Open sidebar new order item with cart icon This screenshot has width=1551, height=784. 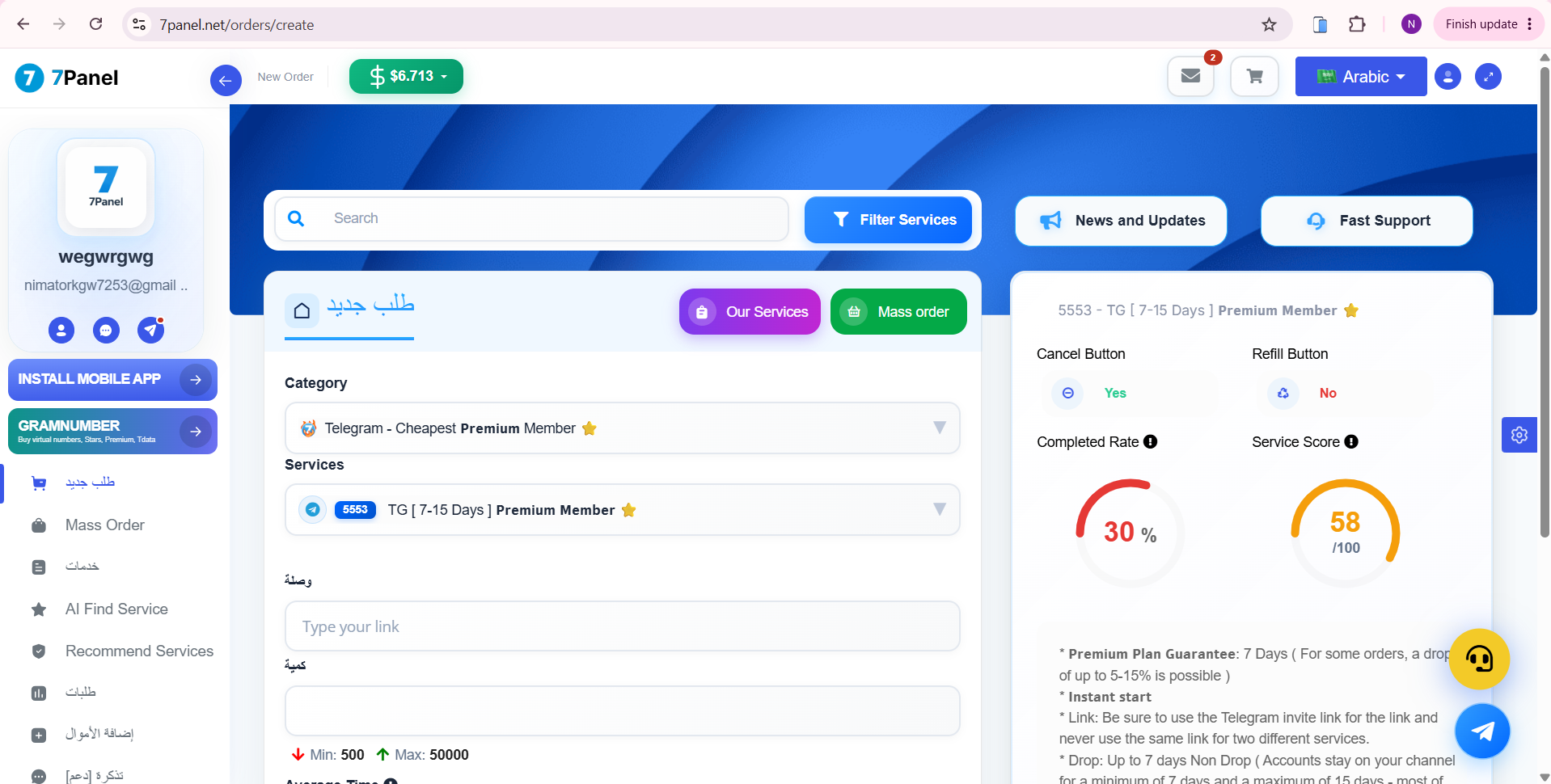point(90,483)
